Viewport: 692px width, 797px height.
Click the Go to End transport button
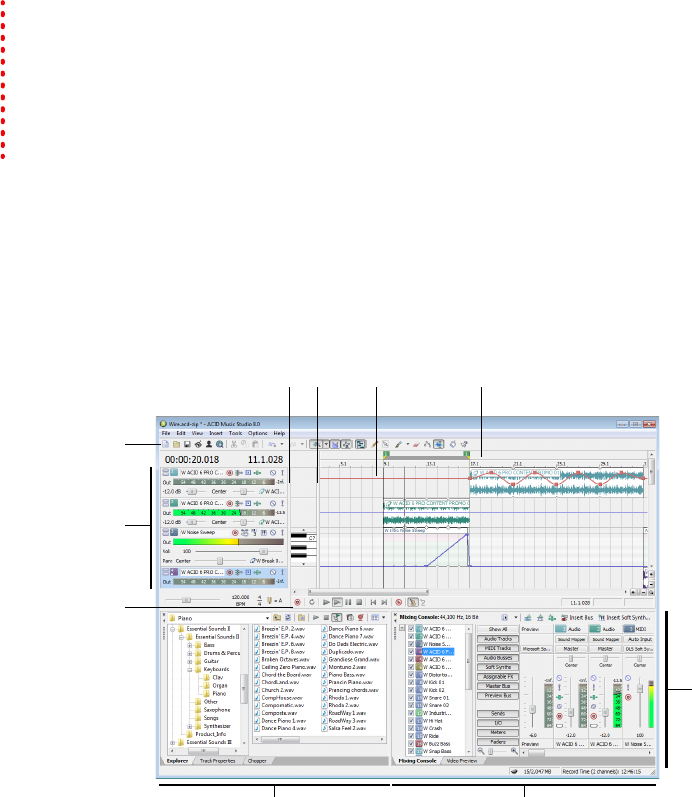[x=384, y=602]
